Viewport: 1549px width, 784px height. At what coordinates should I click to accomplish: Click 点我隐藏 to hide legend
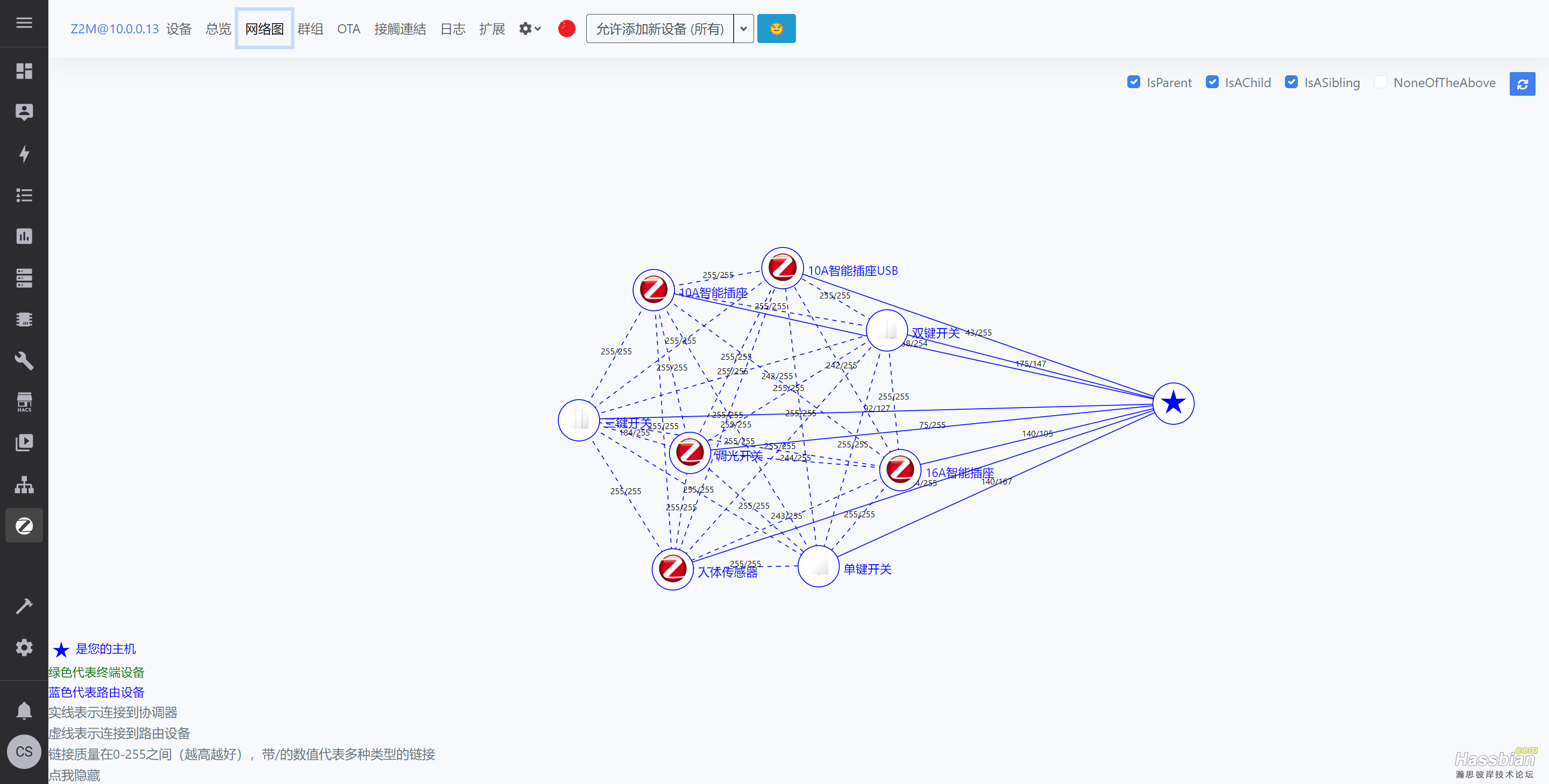click(x=74, y=774)
